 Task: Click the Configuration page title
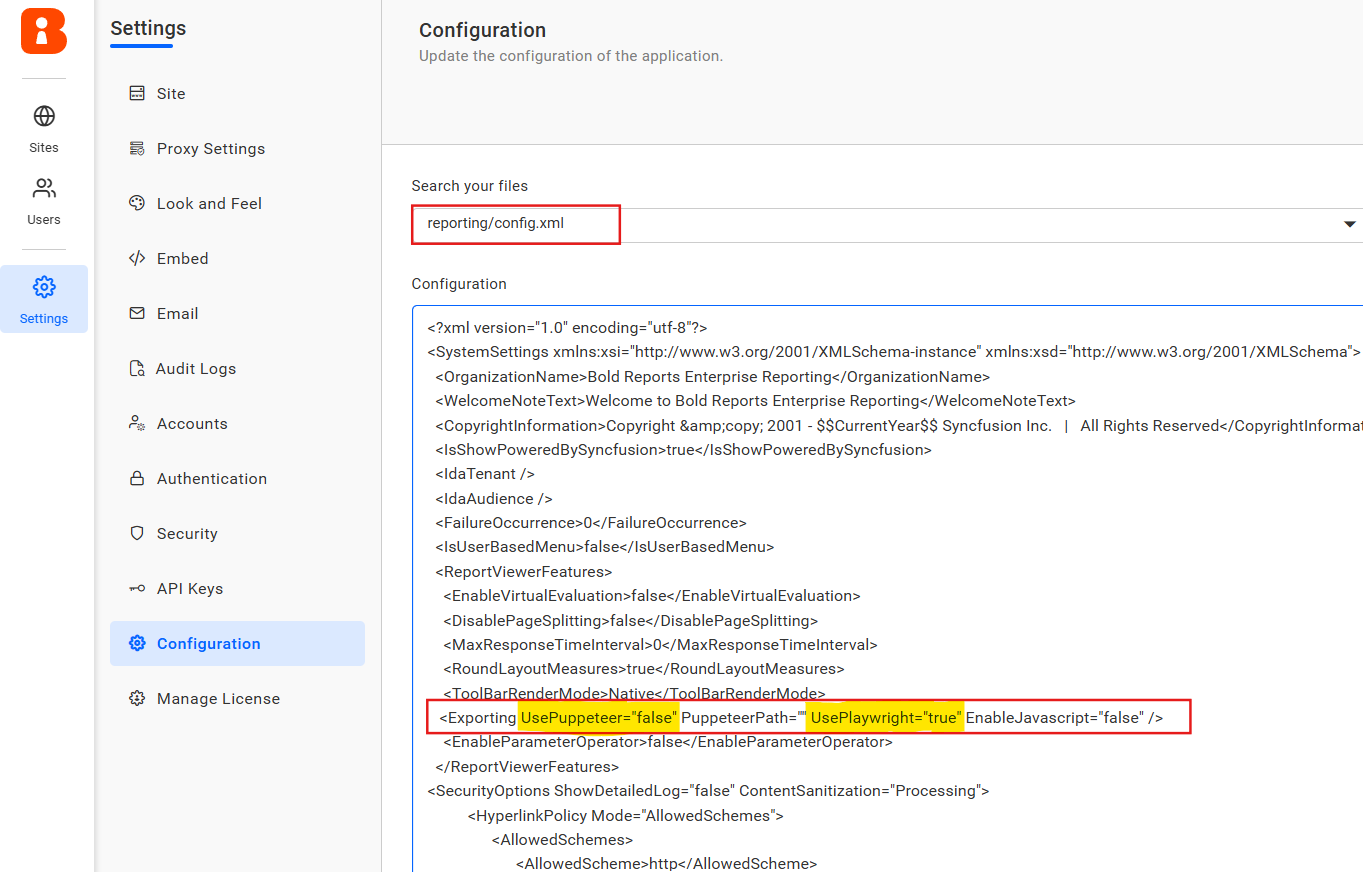tap(482, 30)
